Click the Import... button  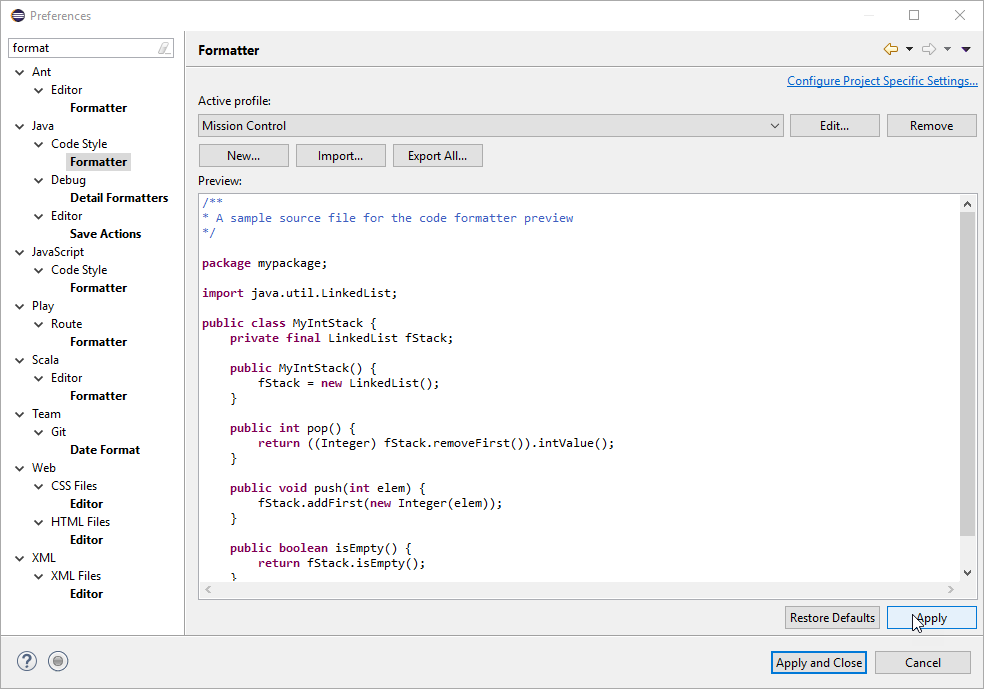click(341, 156)
